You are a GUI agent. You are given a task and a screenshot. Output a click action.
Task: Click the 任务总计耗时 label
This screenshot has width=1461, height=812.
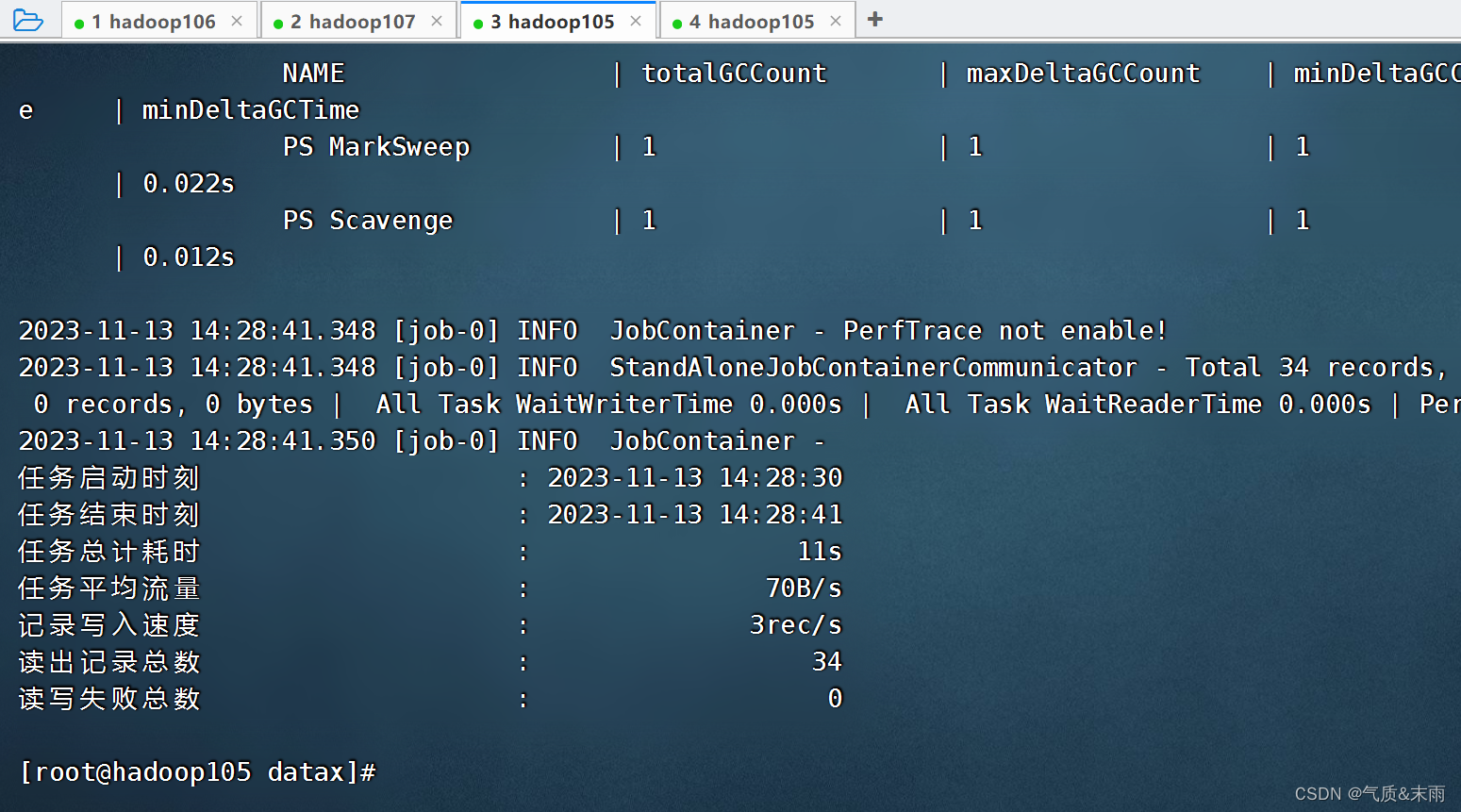click(x=109, y=552)
